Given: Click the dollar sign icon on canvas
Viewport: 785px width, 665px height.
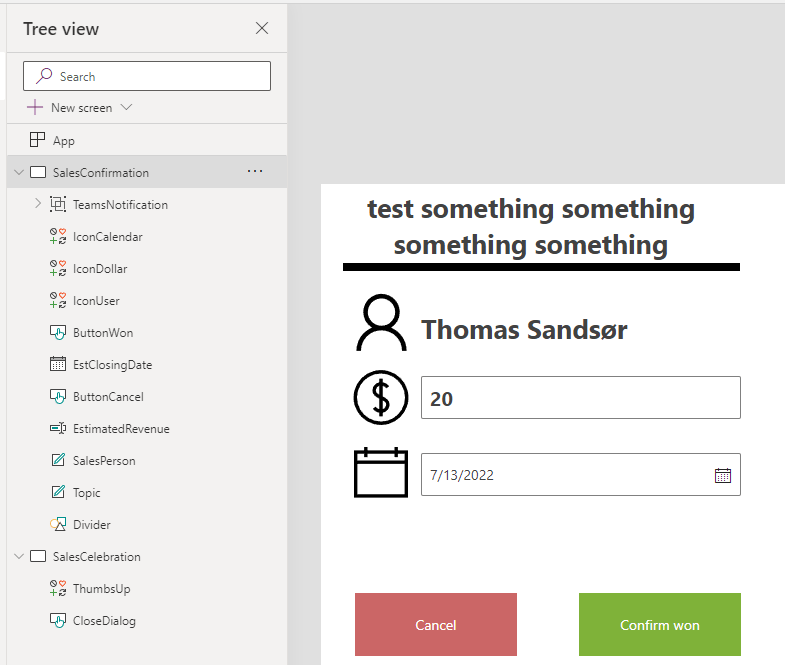Looking at the screenshot, I should click(381, 398).
